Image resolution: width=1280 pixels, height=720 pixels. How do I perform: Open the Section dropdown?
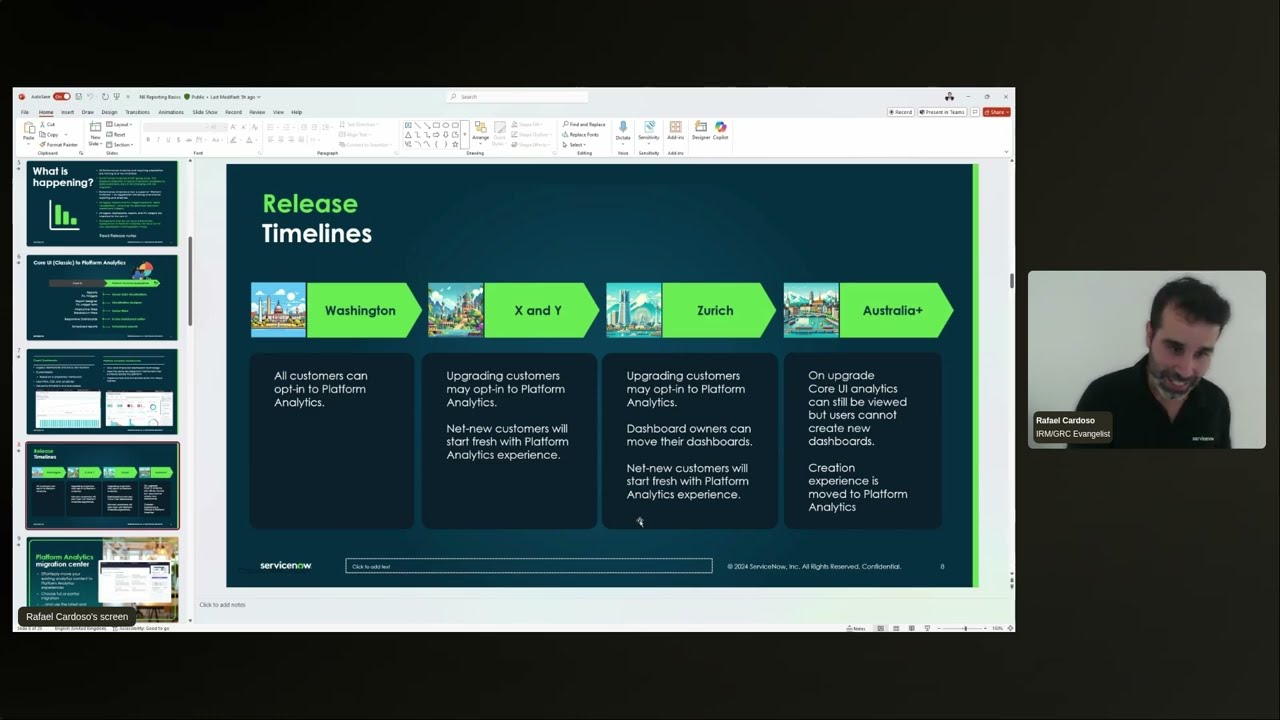click(119, 145)
